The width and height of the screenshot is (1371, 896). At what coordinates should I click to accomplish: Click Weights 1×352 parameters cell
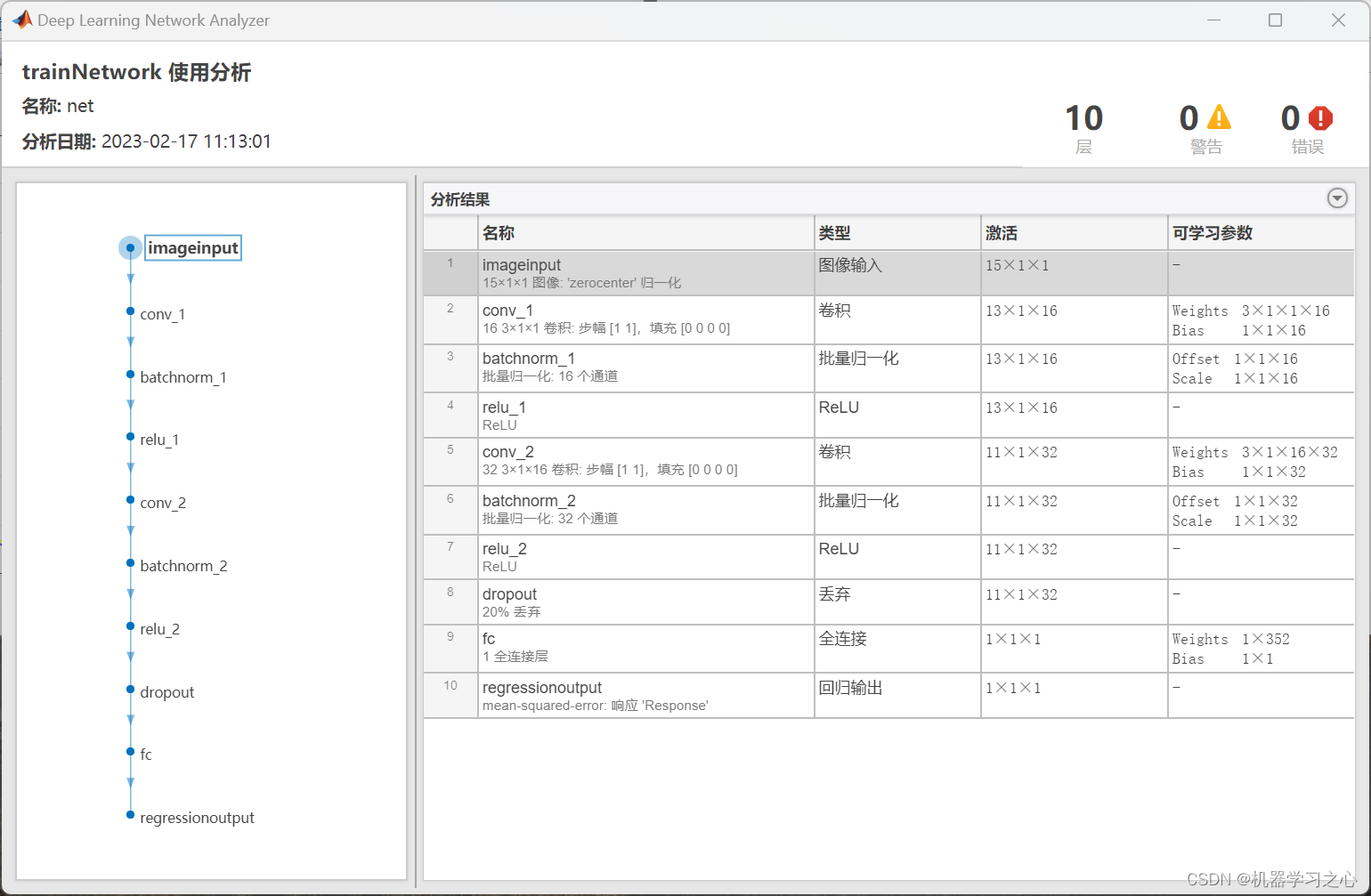pos(1261,649)
